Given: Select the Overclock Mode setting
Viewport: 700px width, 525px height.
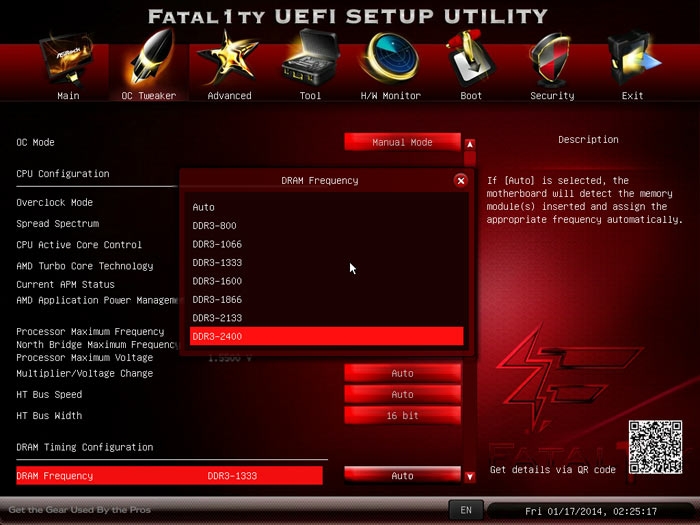Looking at the screenshot, I should pos(54,203).
